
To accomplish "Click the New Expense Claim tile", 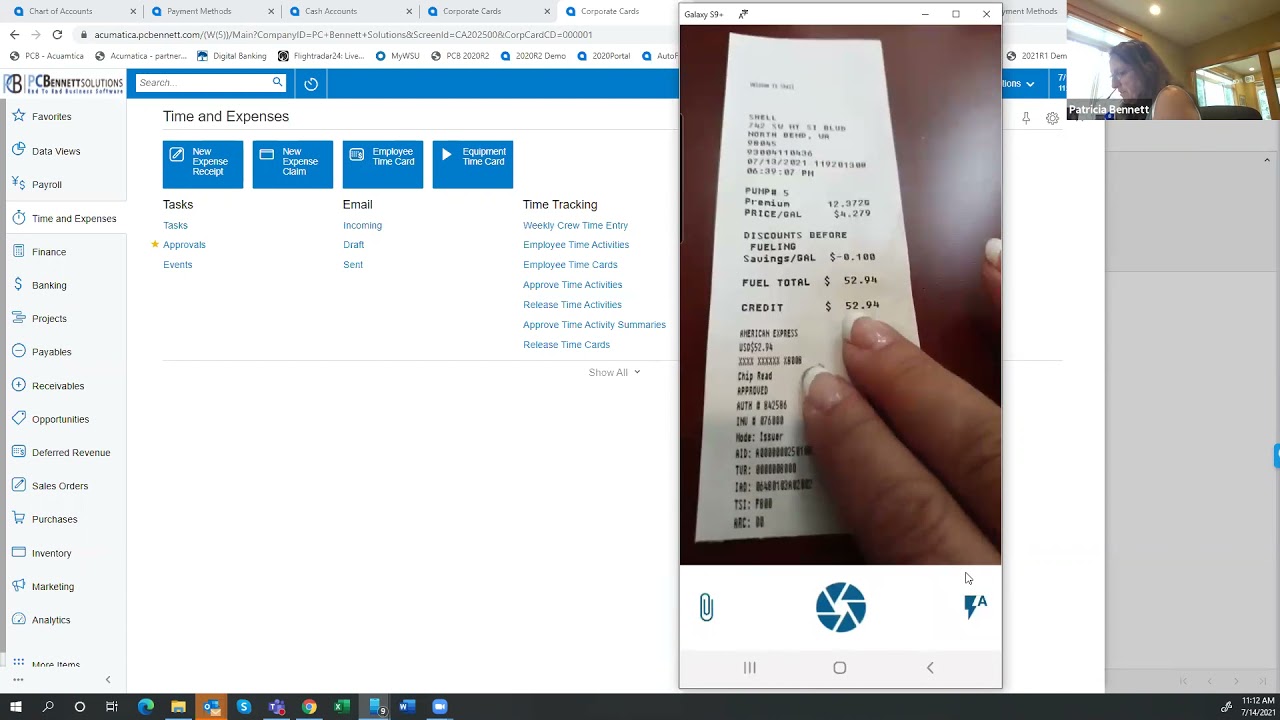I will tap(293, 164).
